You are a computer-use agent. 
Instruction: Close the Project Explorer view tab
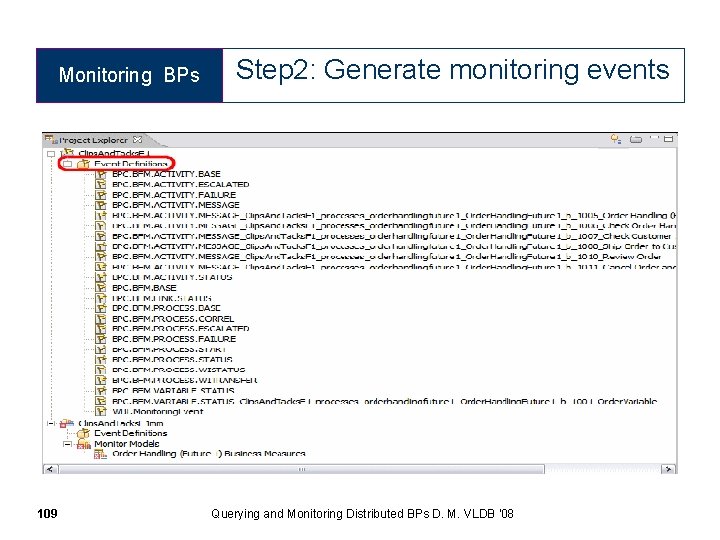point(137,140)
